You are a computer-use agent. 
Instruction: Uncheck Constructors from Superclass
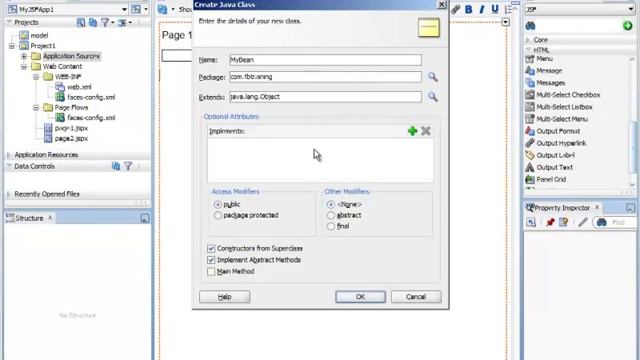tap(211, 248)
